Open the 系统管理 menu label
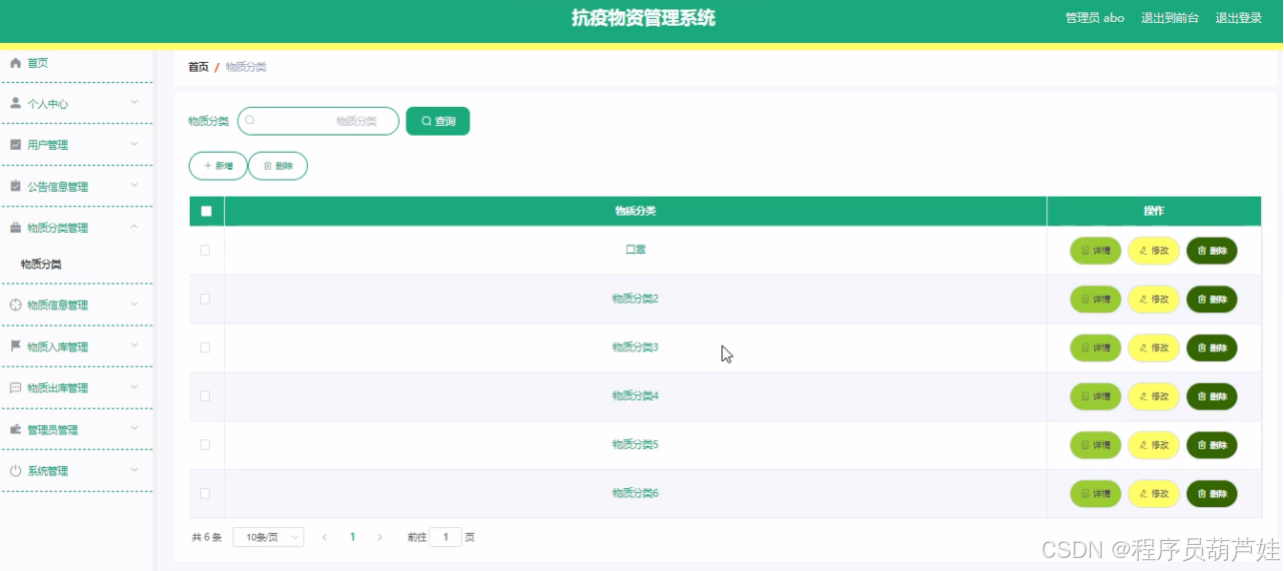 tap(48, 471)
